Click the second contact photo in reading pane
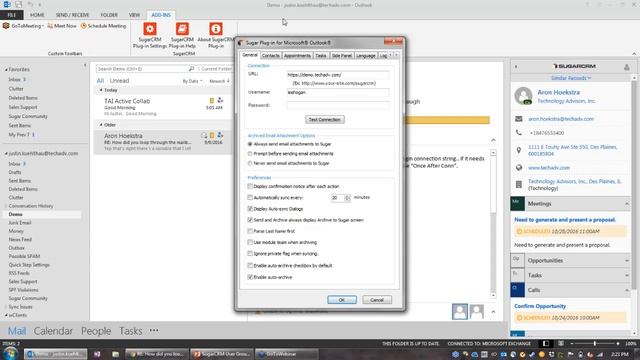The height and width of the screenshot is (360, 640). 476,312
